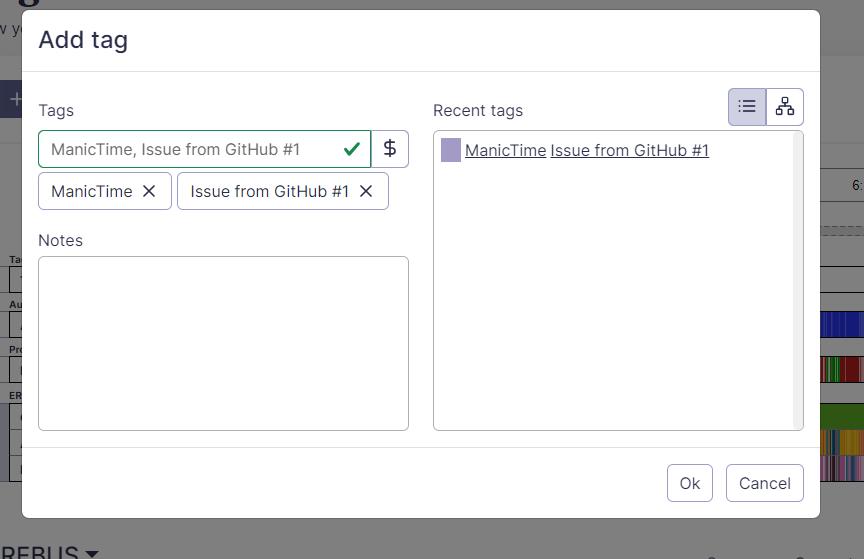This screenshot has width=864, height=559.
Task: Expand the REBUS dropdown arrow
Action: click(92, 553)
